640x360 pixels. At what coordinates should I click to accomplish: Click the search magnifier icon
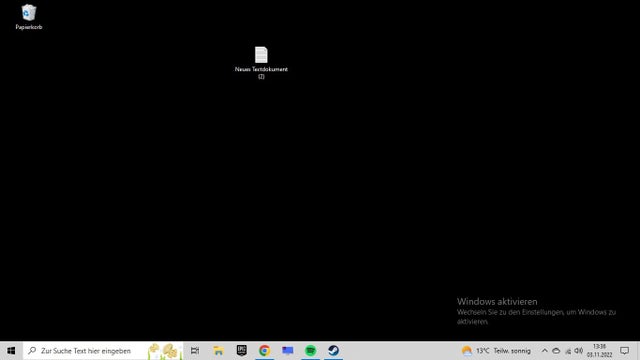tap(32, 351)
